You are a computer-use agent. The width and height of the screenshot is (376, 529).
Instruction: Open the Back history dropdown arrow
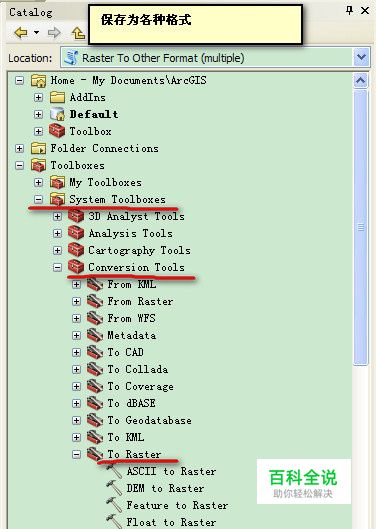[x=36, y=33]
